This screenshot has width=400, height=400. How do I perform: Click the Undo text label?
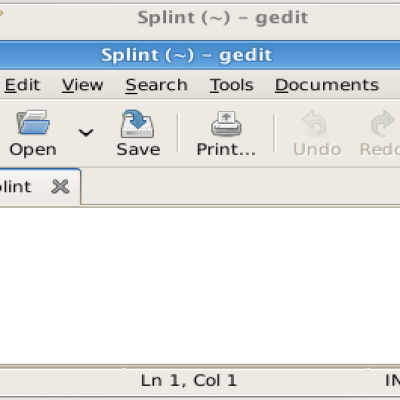317,150
